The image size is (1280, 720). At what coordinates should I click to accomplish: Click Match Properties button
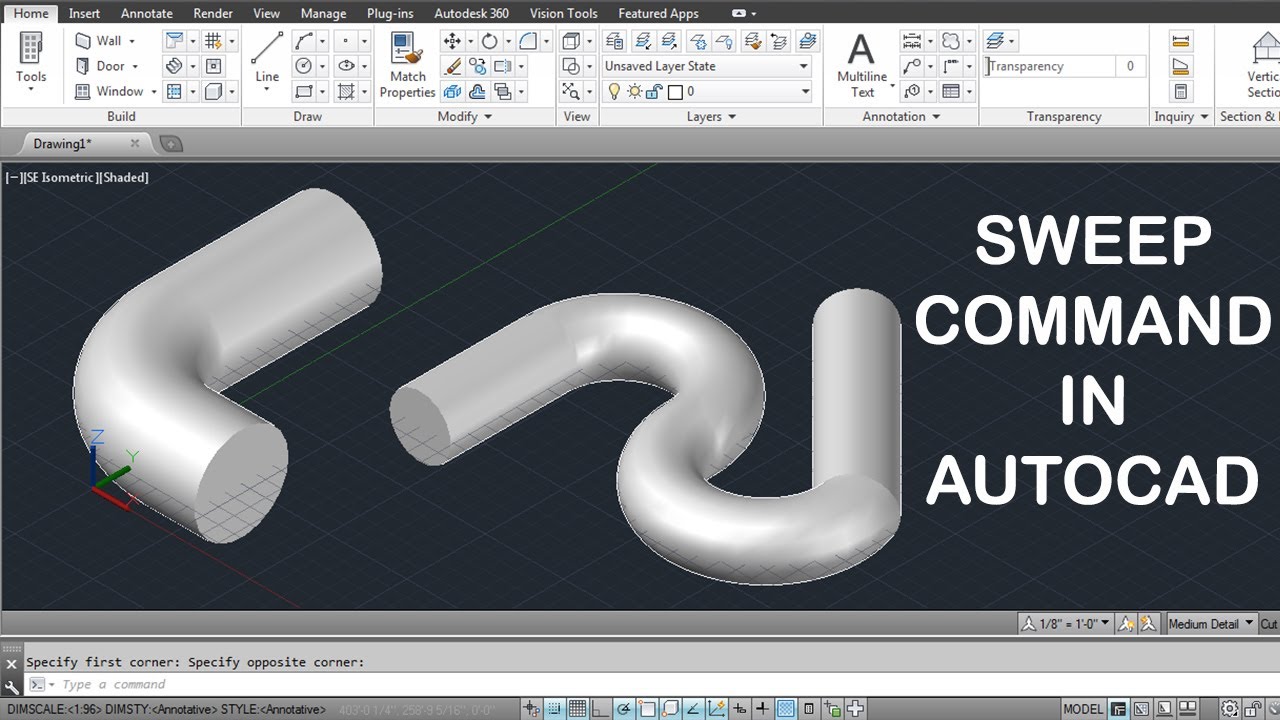click(407, 65)
